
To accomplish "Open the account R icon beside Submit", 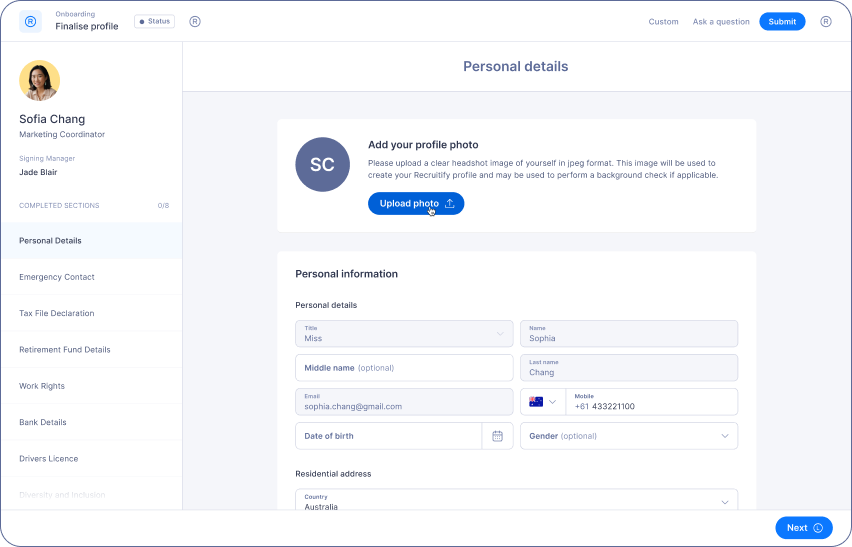I will pos(825,22).
